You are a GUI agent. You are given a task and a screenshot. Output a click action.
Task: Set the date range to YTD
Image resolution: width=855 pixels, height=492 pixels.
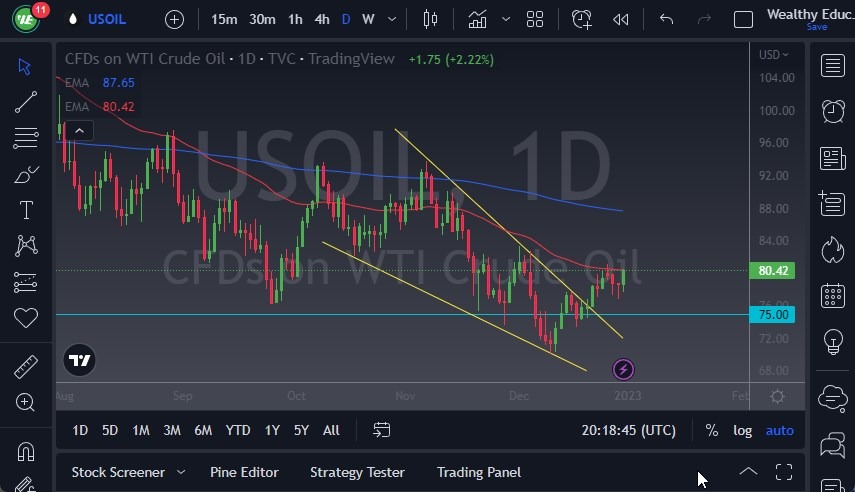[238, 430]
